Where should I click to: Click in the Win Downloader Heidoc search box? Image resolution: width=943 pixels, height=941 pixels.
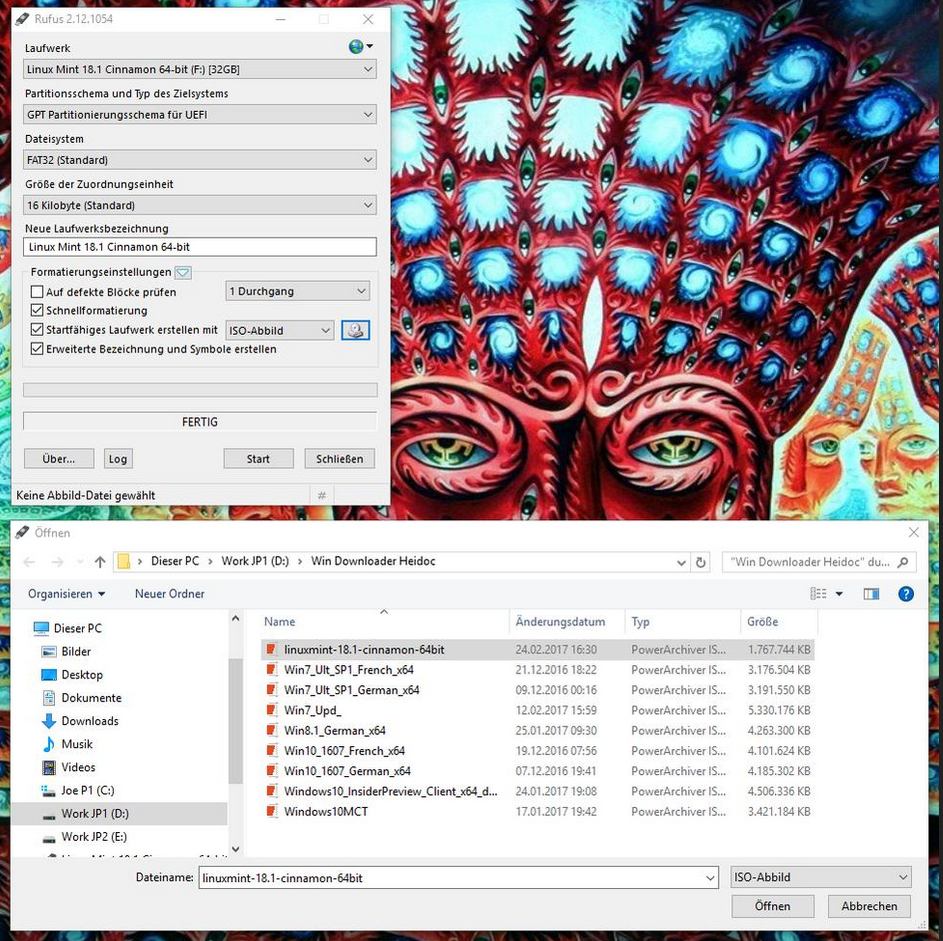pos(809,562)
